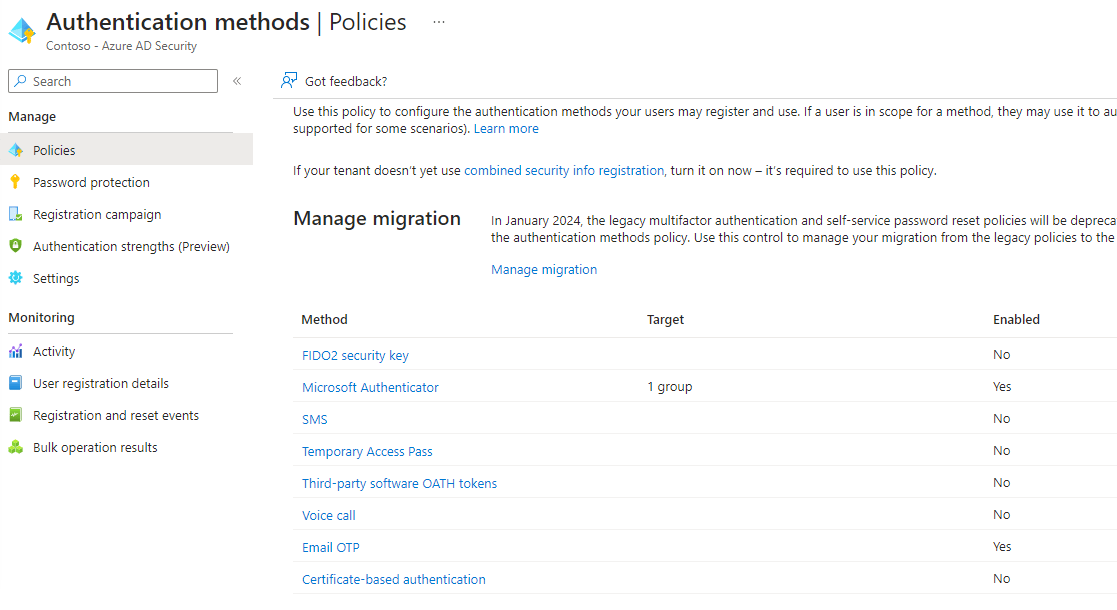Click the User registration details icon

point(16,383)
